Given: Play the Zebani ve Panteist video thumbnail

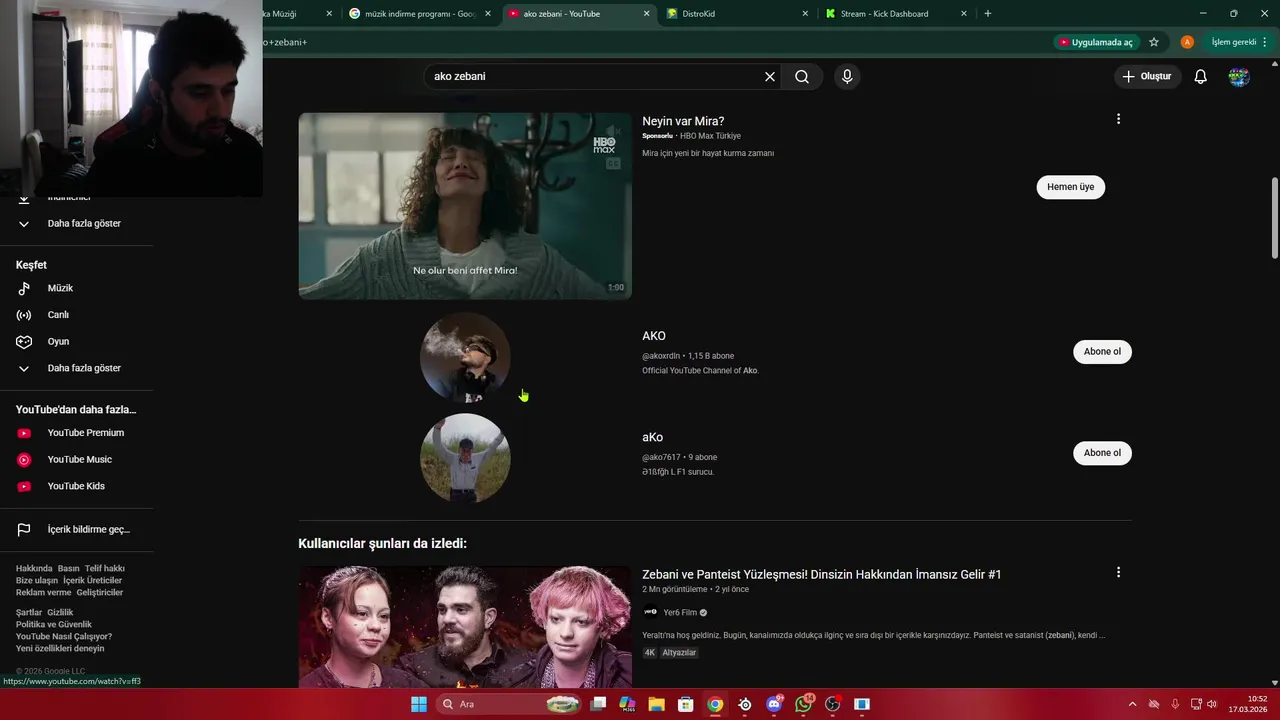Looking at the screenshot, I should [465, 627].
